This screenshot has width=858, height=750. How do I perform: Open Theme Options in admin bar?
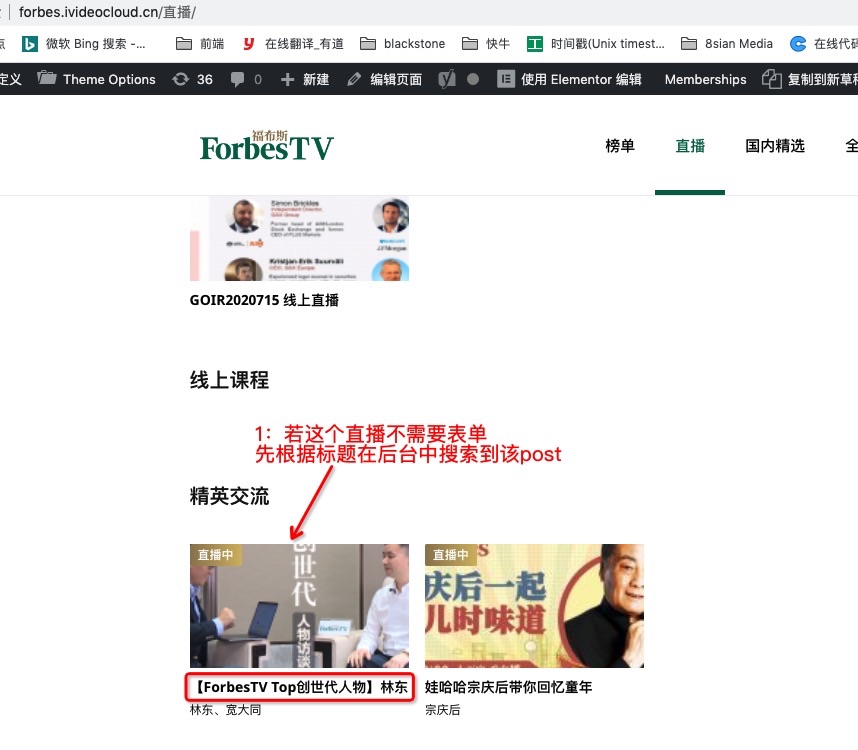(x=97, y=79)
